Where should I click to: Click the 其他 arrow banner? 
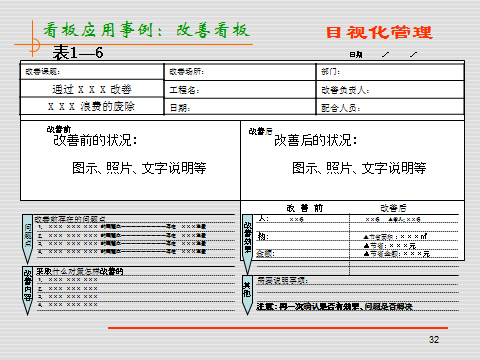[247, 295]
